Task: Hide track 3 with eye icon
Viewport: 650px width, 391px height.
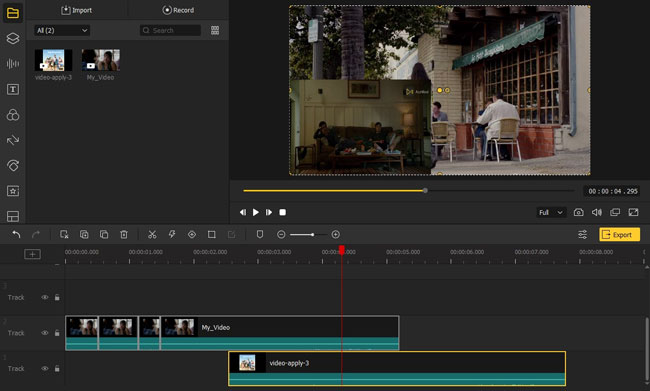Action: tap(45, 297)
